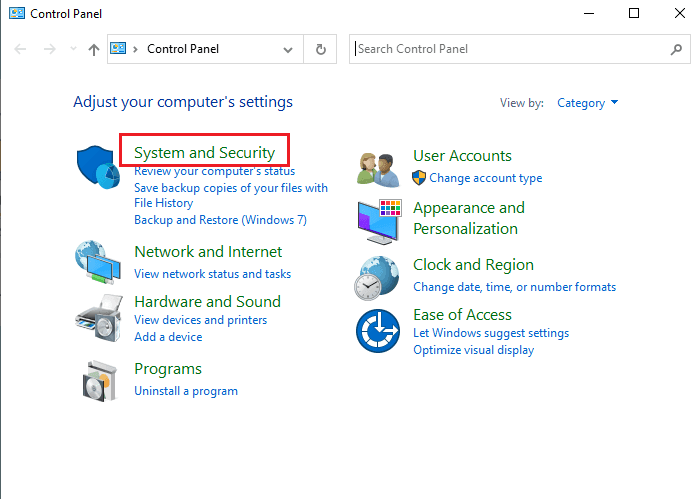Viewport: 700px width, 499px height.
Task: Click the Programs disc box icon
Action: coord(99,381)
